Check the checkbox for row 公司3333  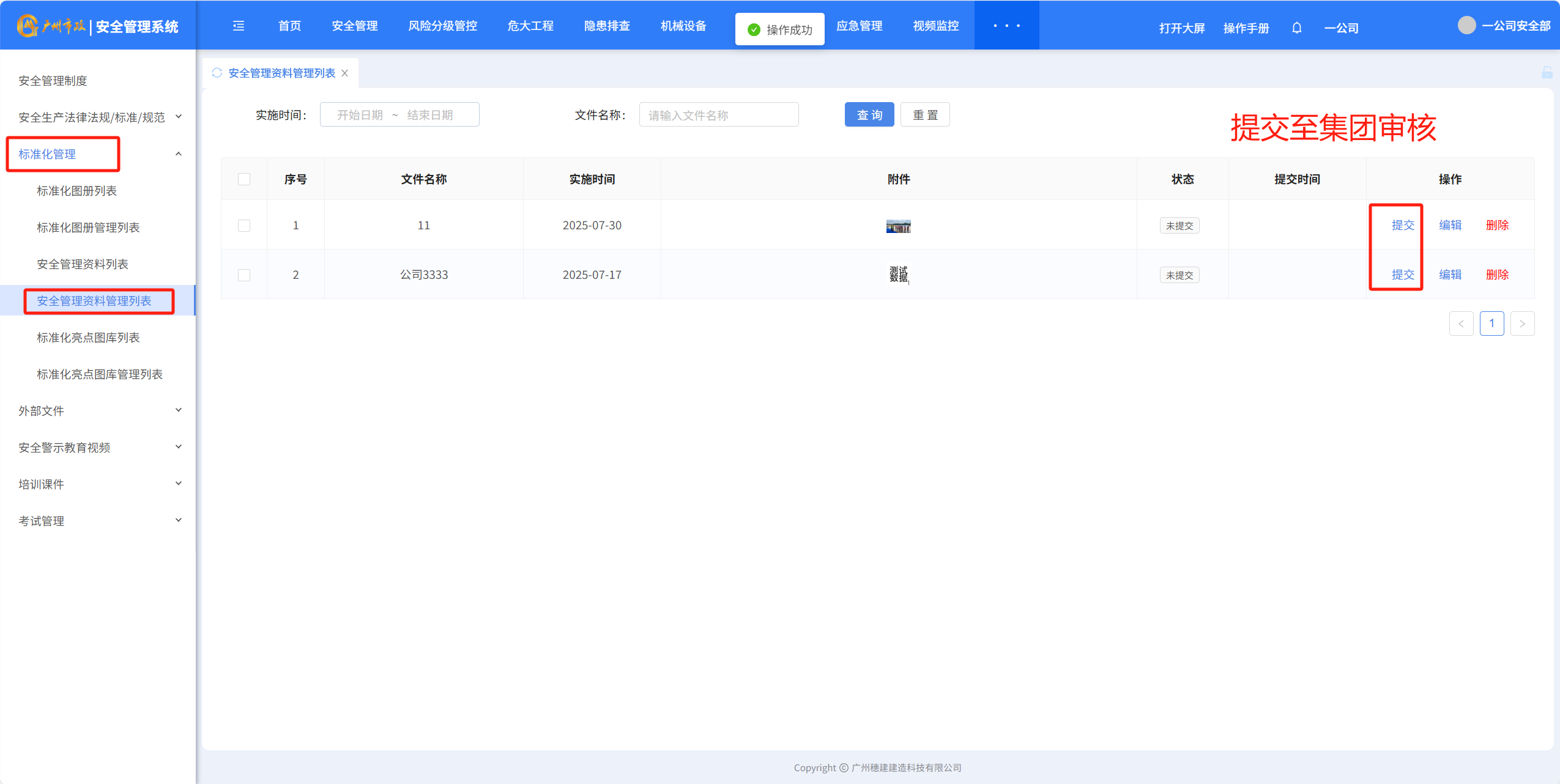pos(244,275)
